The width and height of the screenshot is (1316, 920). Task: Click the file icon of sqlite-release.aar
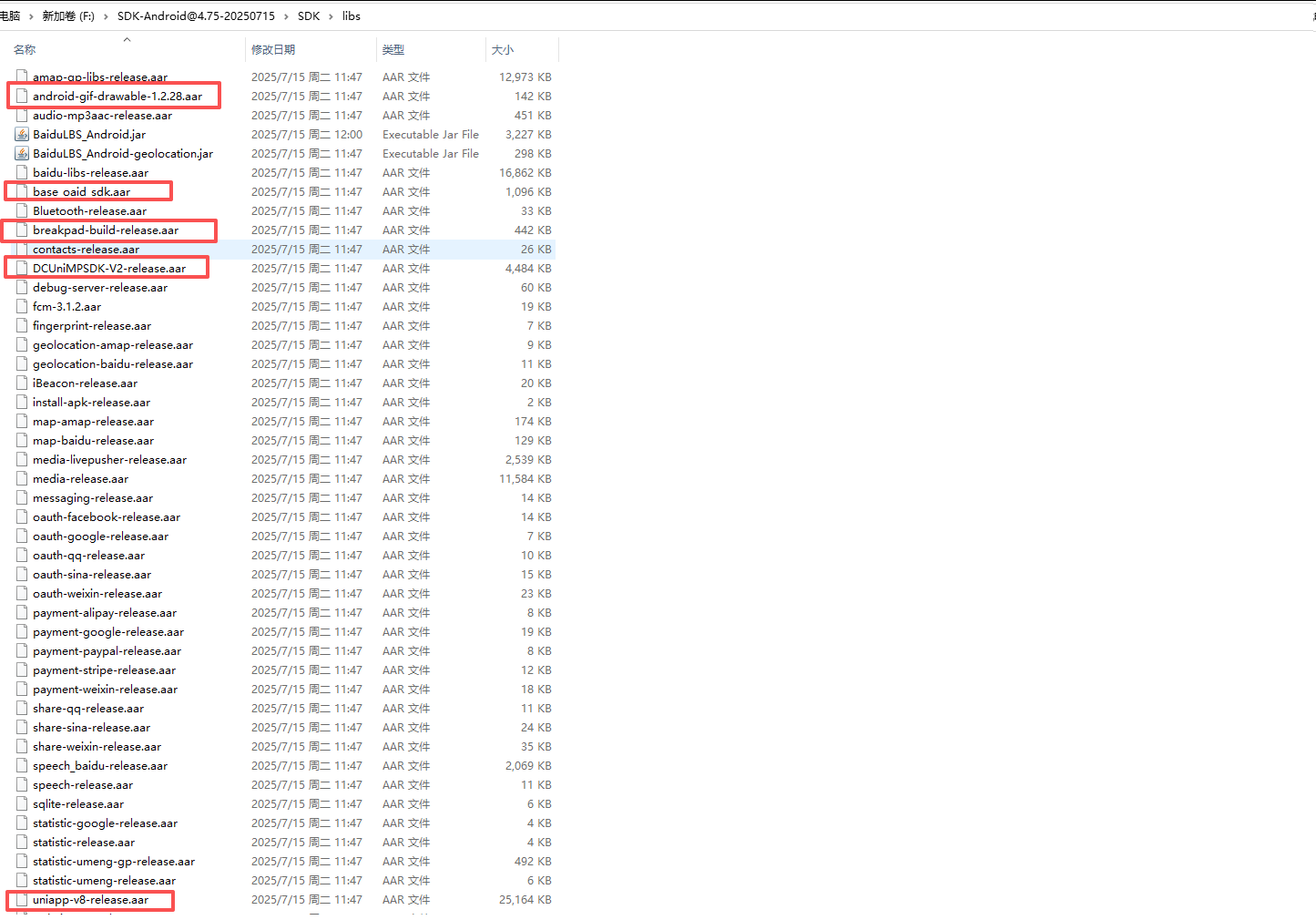(x=22, y=803)
